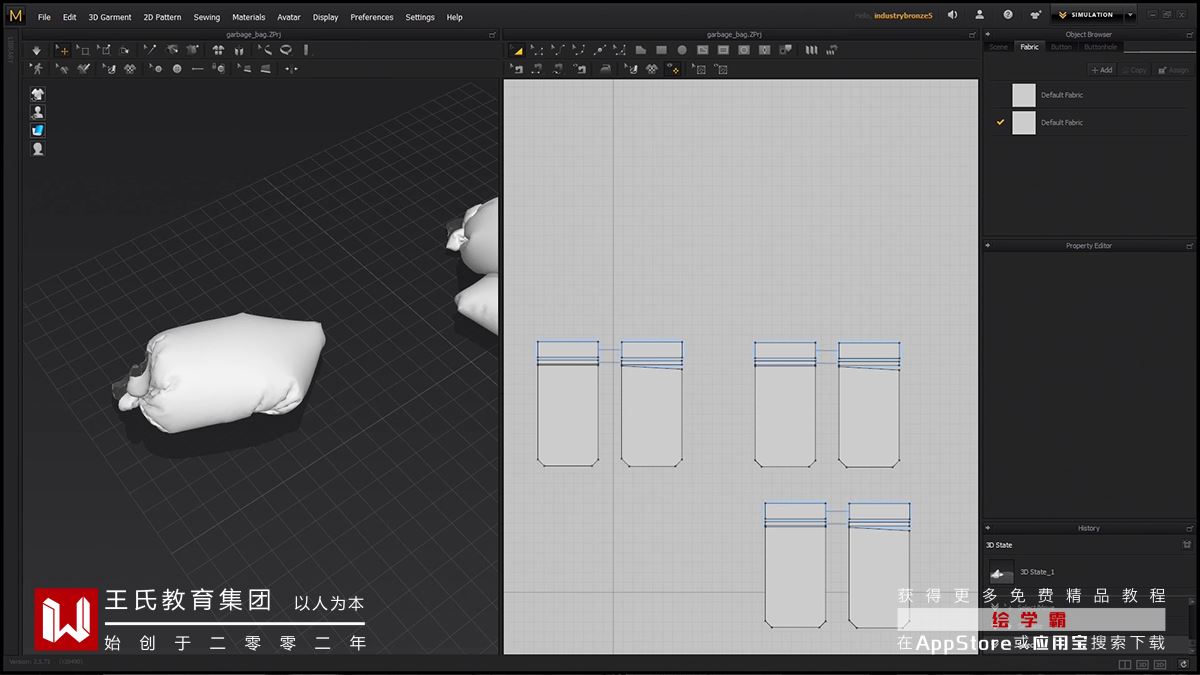Select the 3D State_1 history thumbnail
This screenshot has height=675, width=1200.
[x=1001, y=572]
